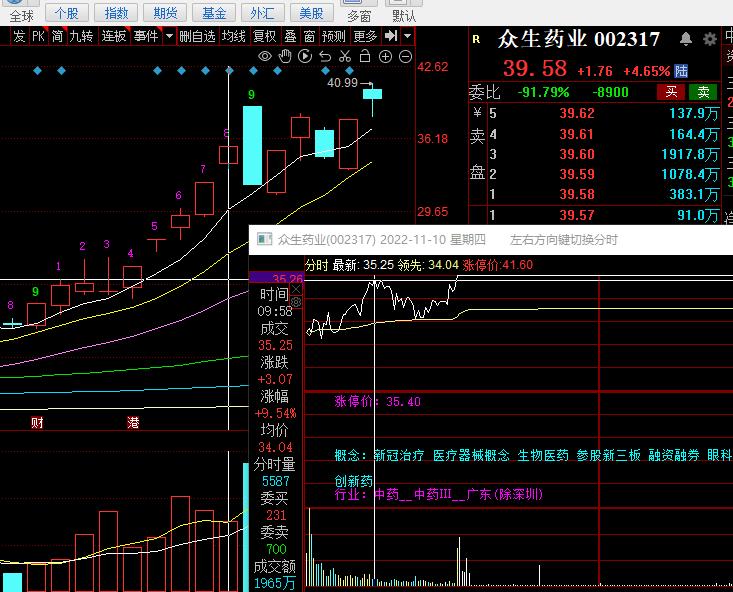Click the 参股新三板 concept link

pos(609,455)
